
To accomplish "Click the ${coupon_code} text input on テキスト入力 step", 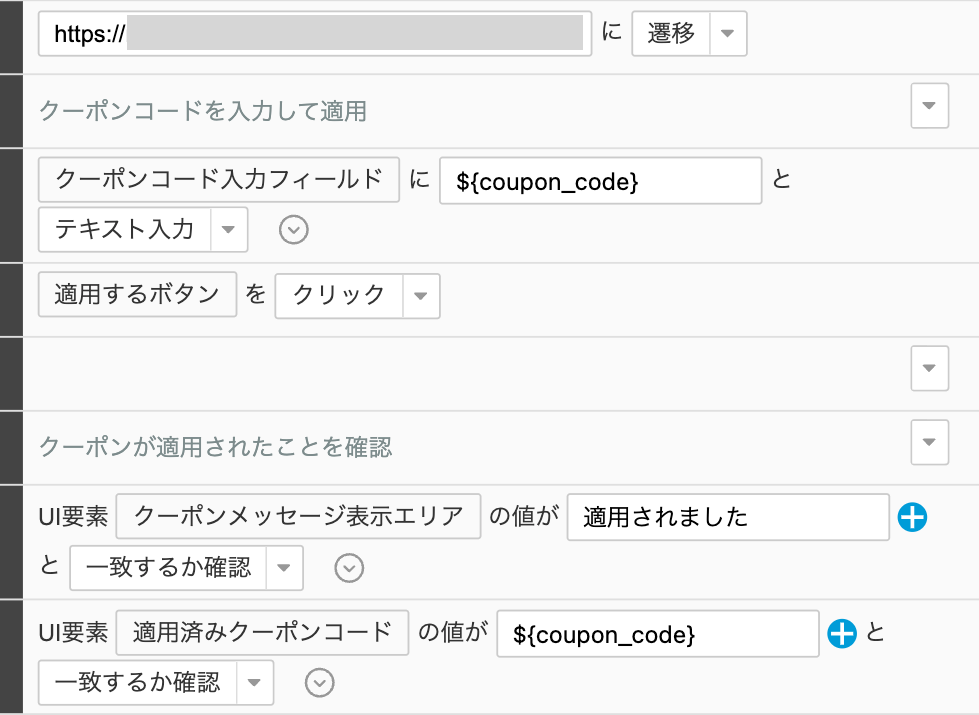I will coord(600,180).
